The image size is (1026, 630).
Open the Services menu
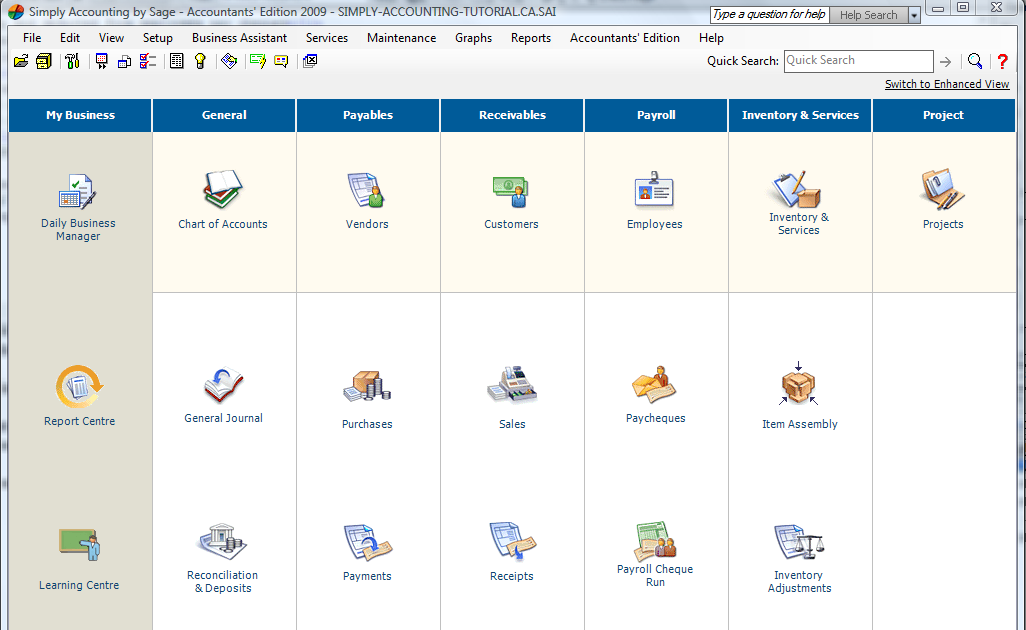click(x=327, y=38)
